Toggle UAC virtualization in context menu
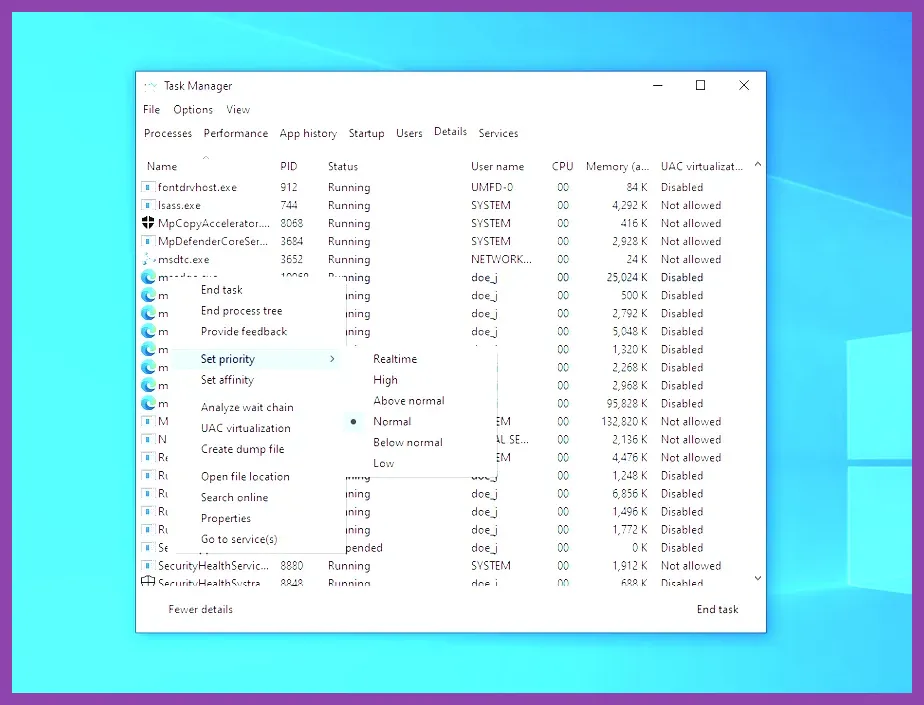This screenshot has width=924, height=705. 246,428
